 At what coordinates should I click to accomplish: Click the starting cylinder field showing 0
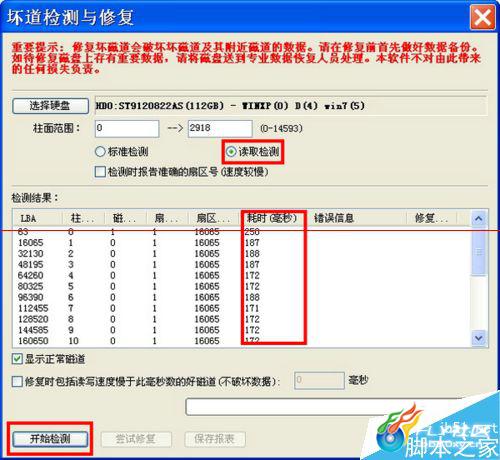[x=127, y=128]
